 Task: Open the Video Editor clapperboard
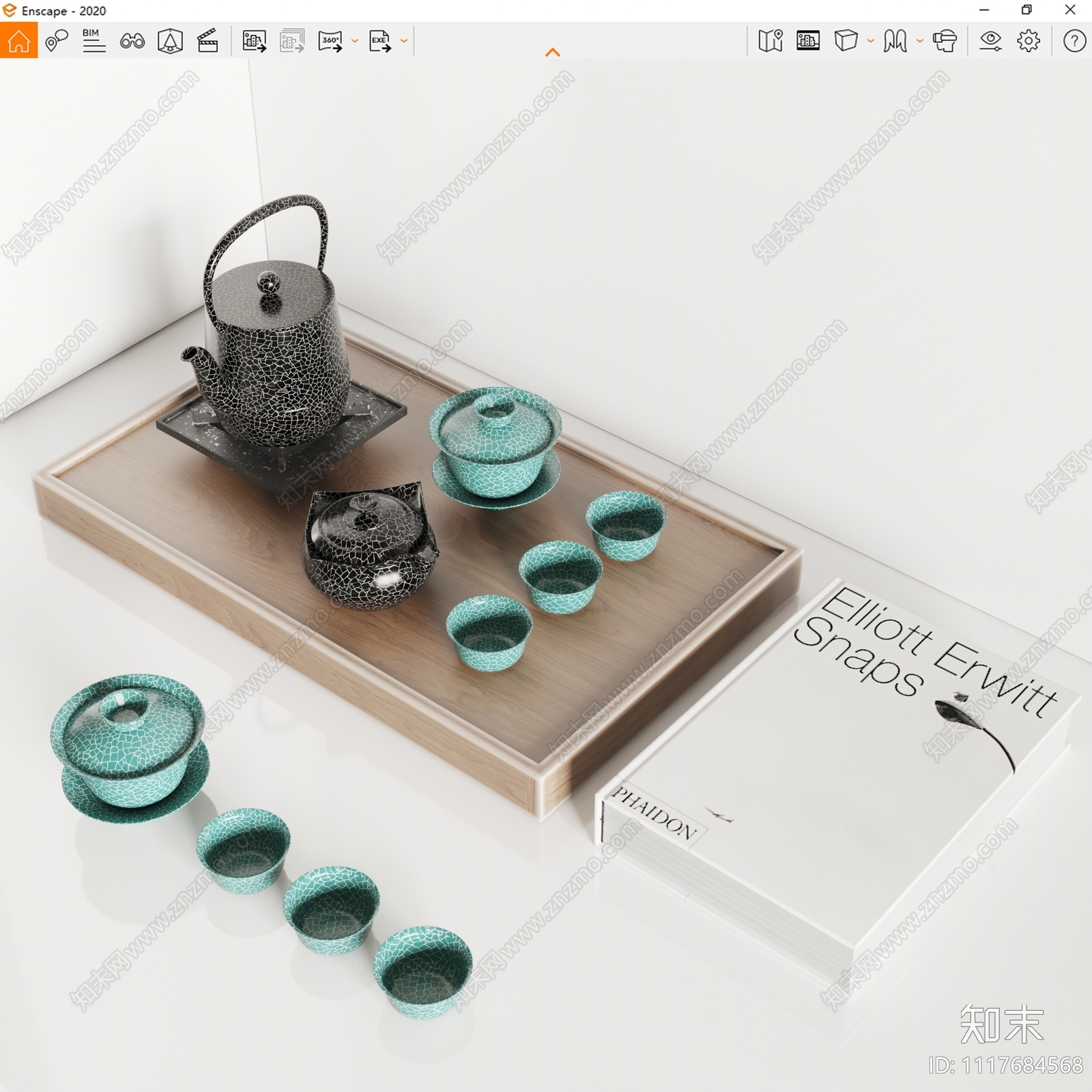pos(207,41)
